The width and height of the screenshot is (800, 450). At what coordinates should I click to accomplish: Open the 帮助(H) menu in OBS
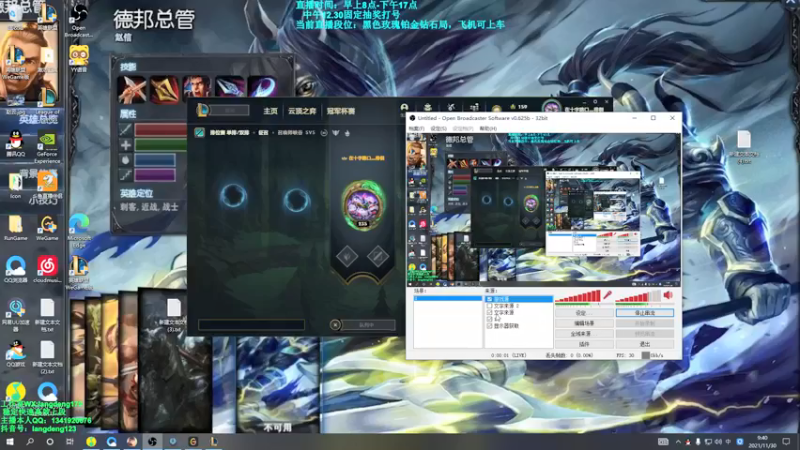coord(488,129)
